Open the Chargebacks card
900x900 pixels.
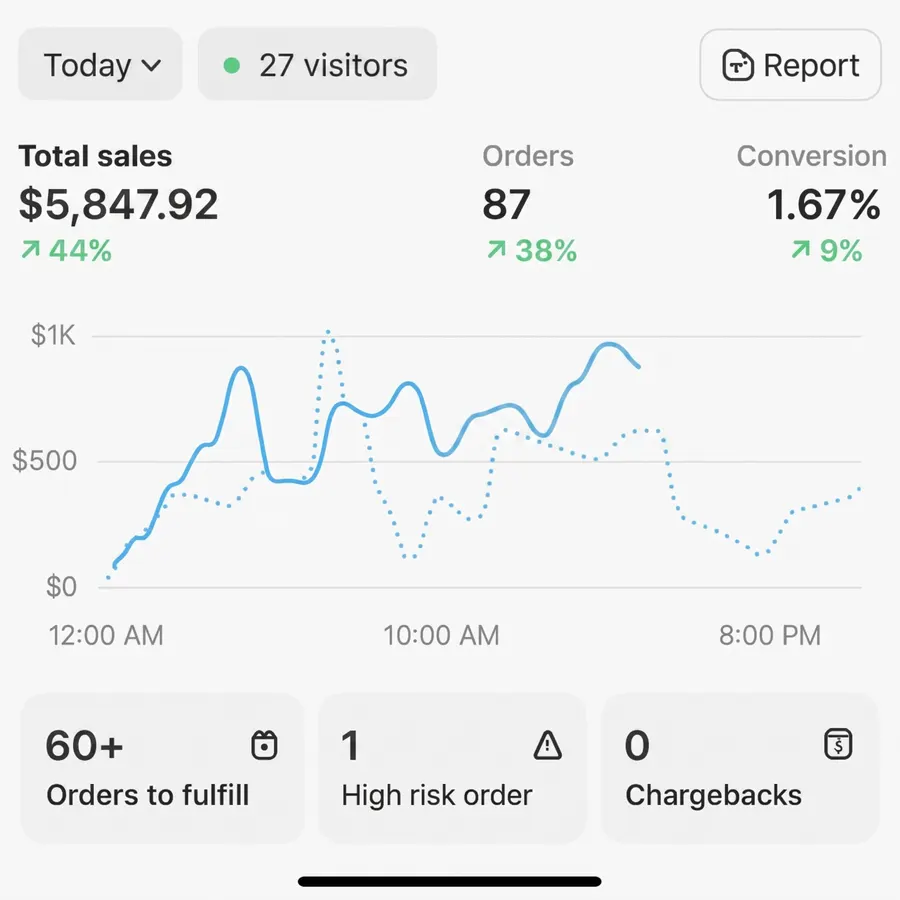click(740, 769)
